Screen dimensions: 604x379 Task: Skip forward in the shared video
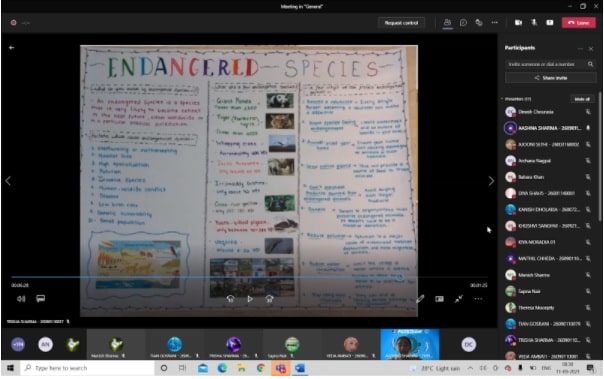point(270,299)
